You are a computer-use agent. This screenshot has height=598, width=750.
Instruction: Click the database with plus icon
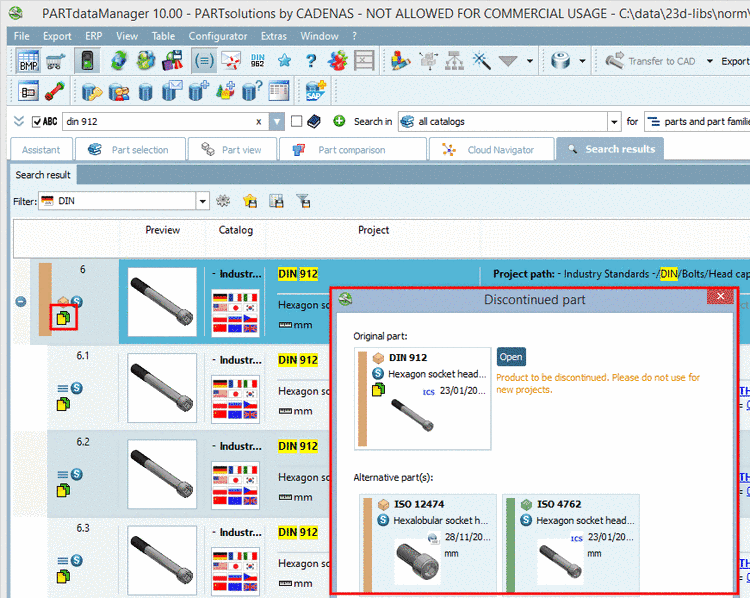pos(198,91)
